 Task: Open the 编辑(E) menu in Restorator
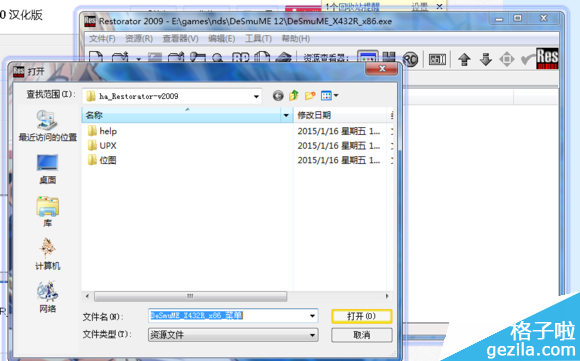coord(222,39)
